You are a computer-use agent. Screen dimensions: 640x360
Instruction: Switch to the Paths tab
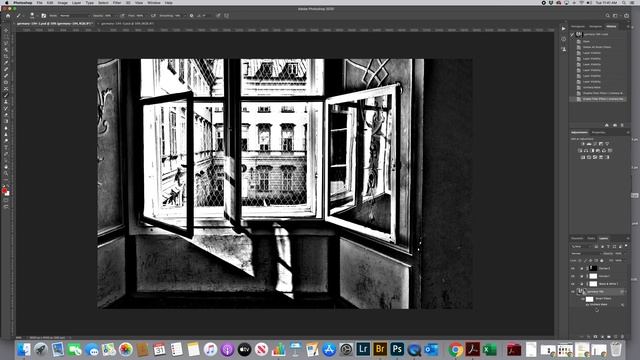coord(591,238)
